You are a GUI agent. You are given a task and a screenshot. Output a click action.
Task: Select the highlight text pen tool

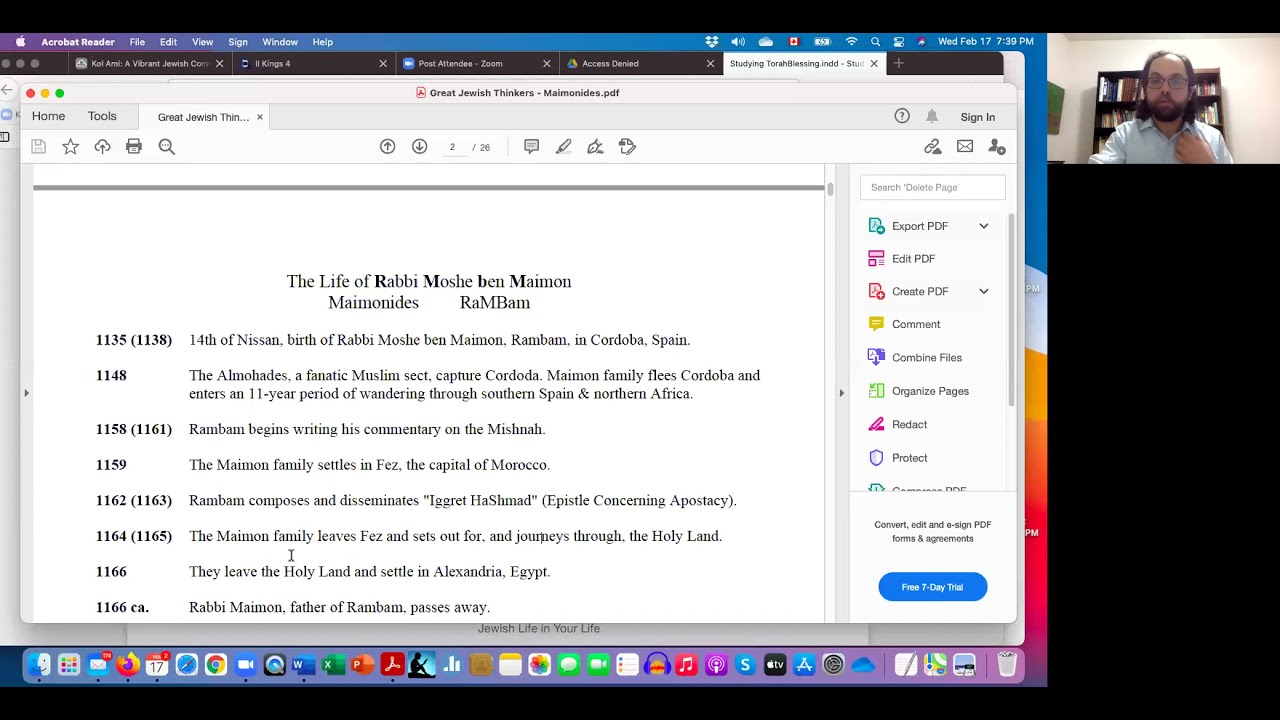tap(564, 147)
